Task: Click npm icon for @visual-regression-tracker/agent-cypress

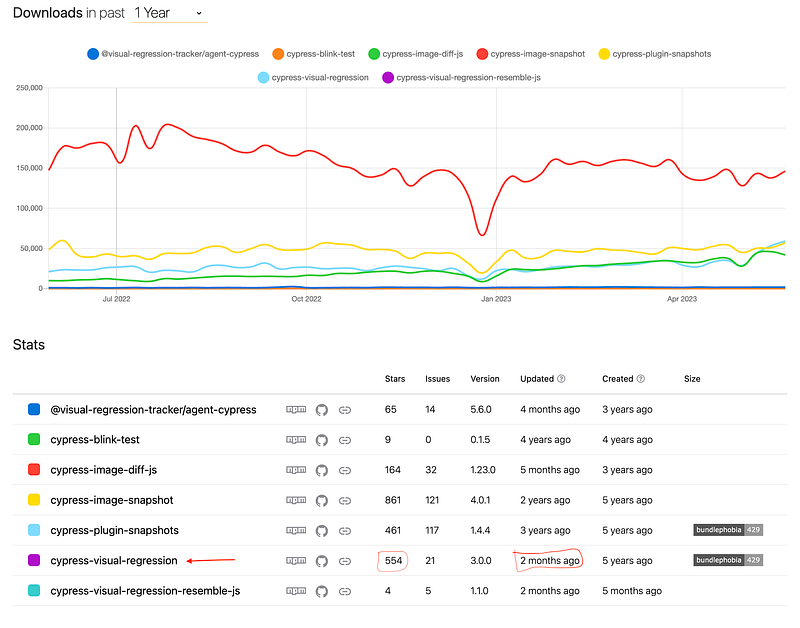Action: point(296,410)
